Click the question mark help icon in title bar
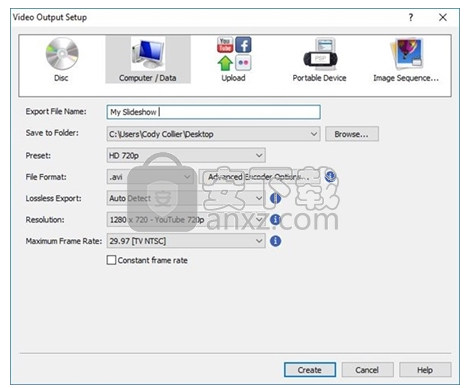The height and width of the screenshot is (388, 470). pos(411,17)
